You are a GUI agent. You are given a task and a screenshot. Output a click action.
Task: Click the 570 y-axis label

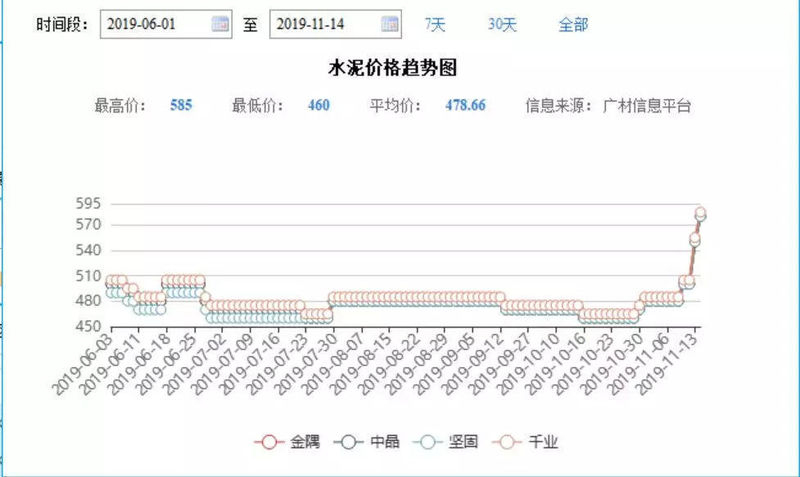click(x=88, y=224)
